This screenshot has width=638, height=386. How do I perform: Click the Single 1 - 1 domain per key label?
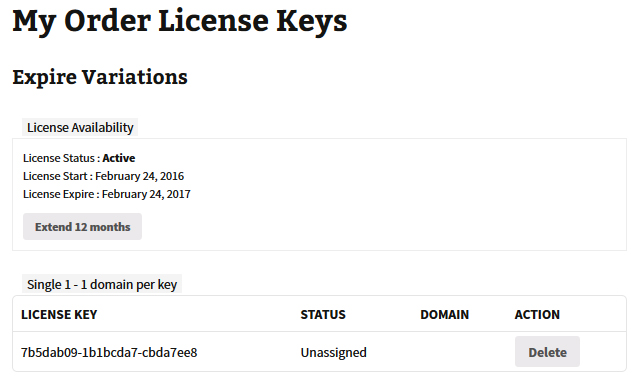point(102,284)
